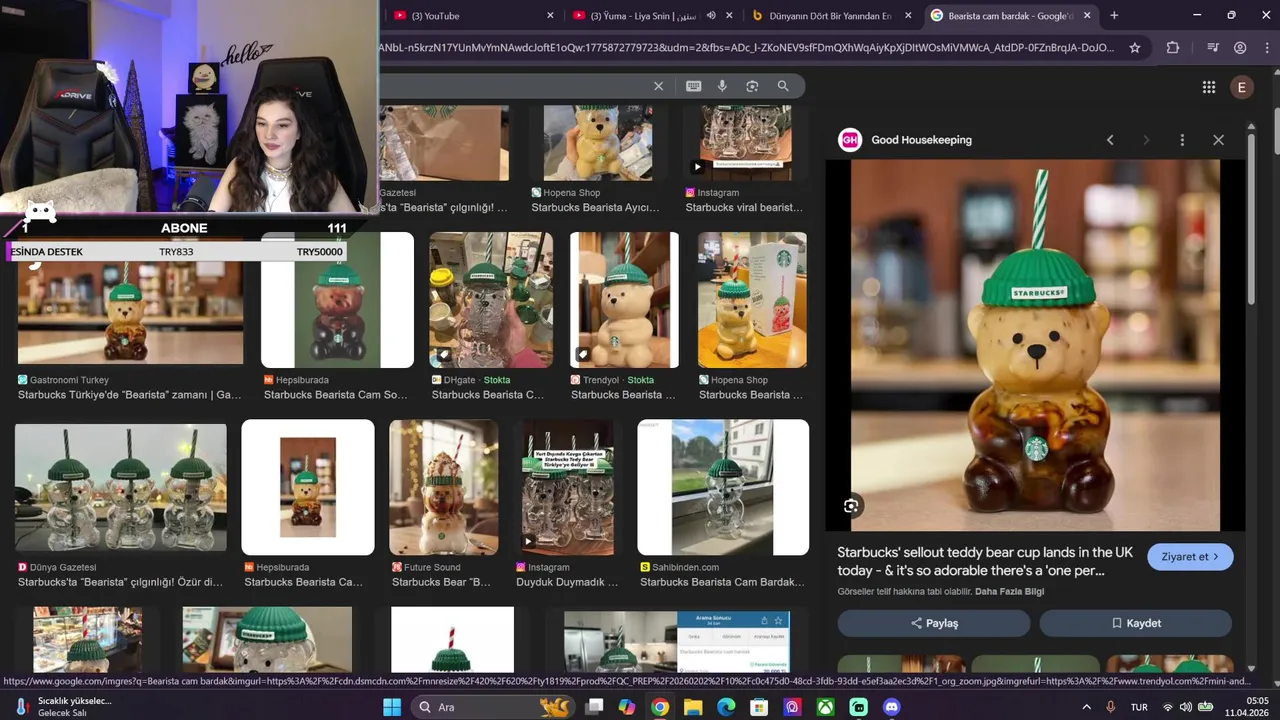Open the Windows Start menu
Viewport: 1280px width, 720px height.
point(392,707)
